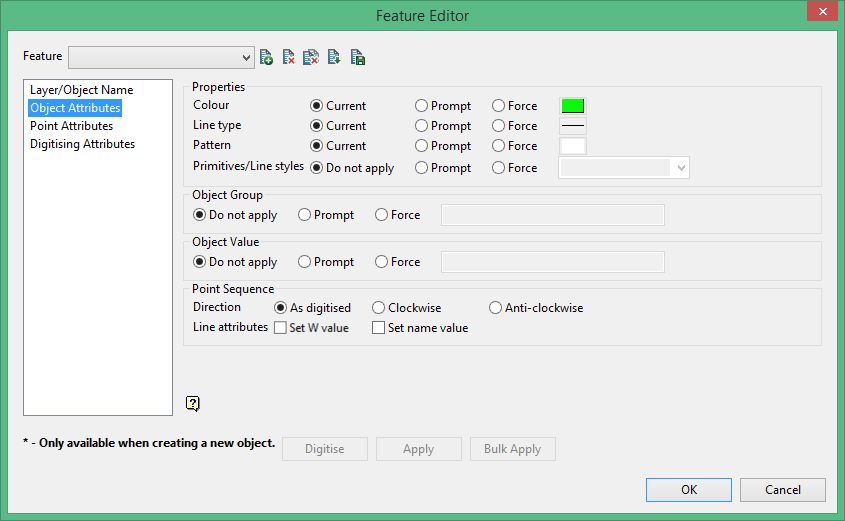Enable the Set W value checkbox
Screen dimensions: 845x521
(281, 327)
